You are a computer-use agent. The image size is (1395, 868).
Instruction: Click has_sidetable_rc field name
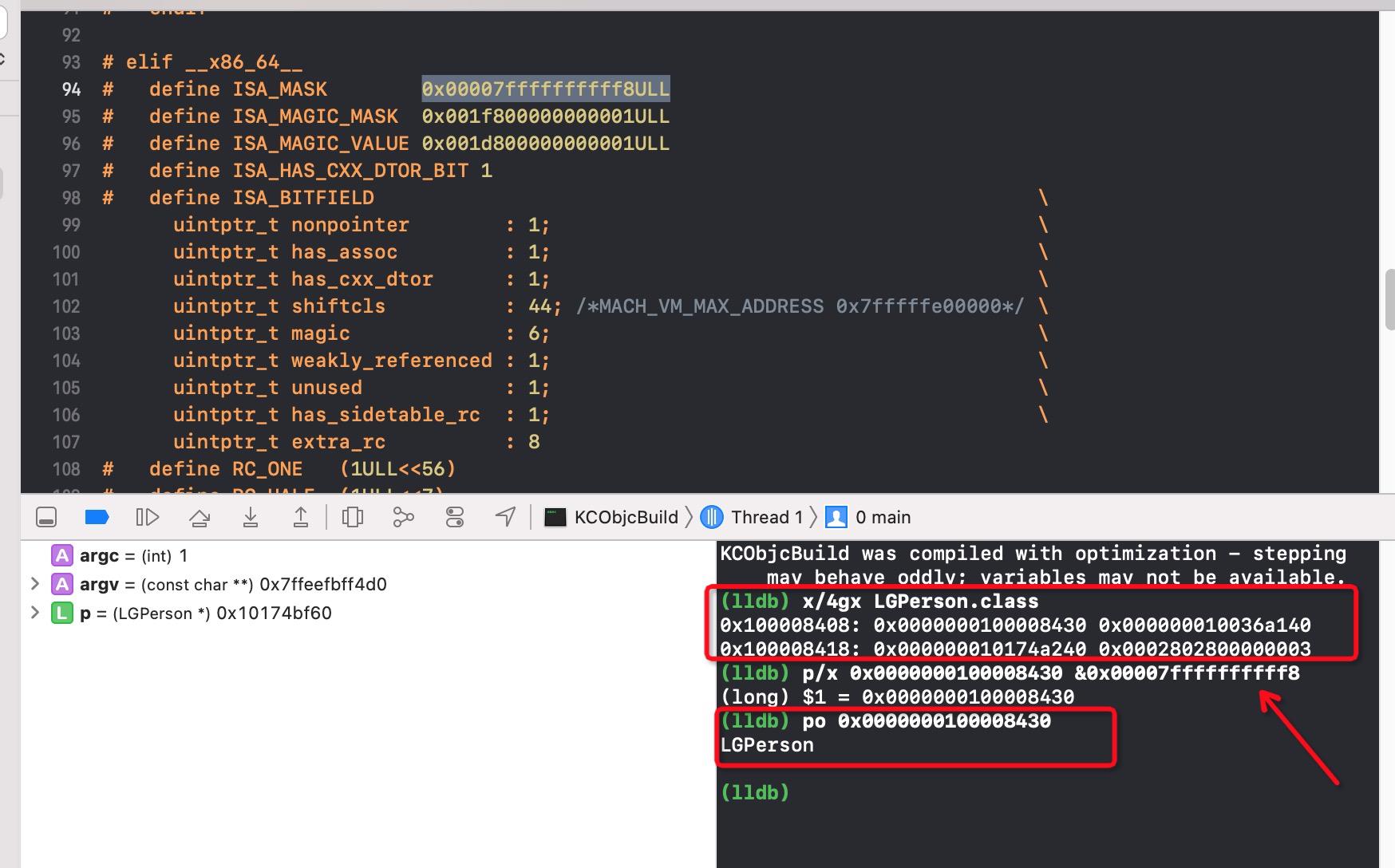[x=385, y=415]
